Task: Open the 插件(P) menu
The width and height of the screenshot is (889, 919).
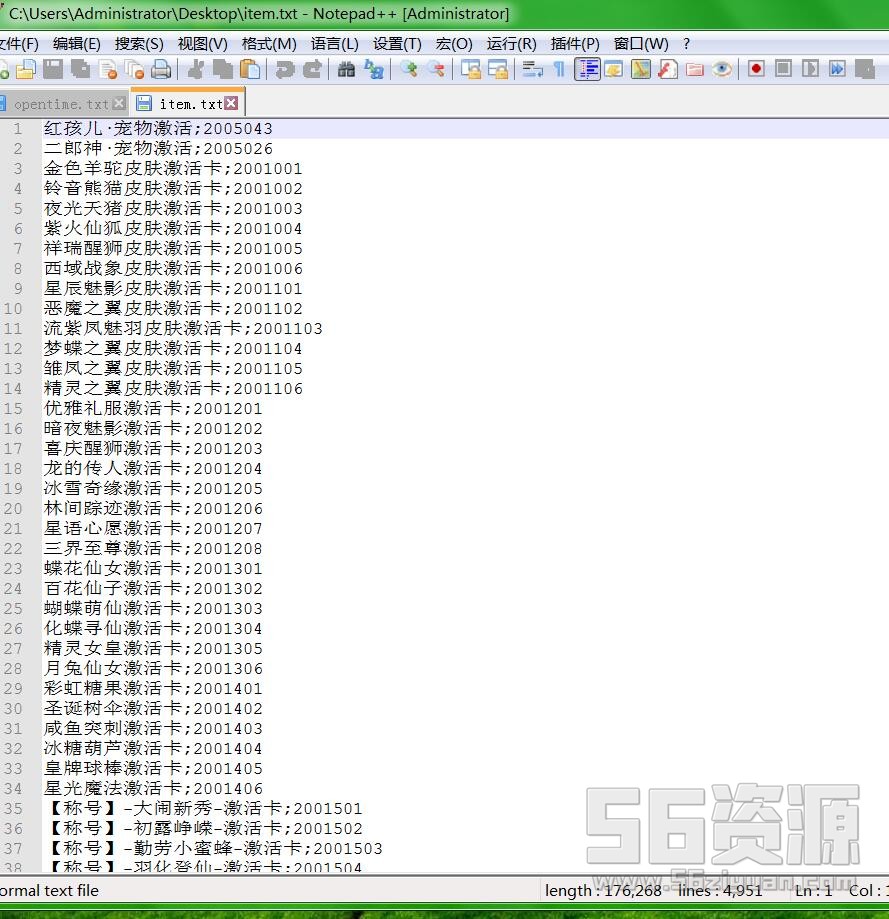Action: click(575, 44)
